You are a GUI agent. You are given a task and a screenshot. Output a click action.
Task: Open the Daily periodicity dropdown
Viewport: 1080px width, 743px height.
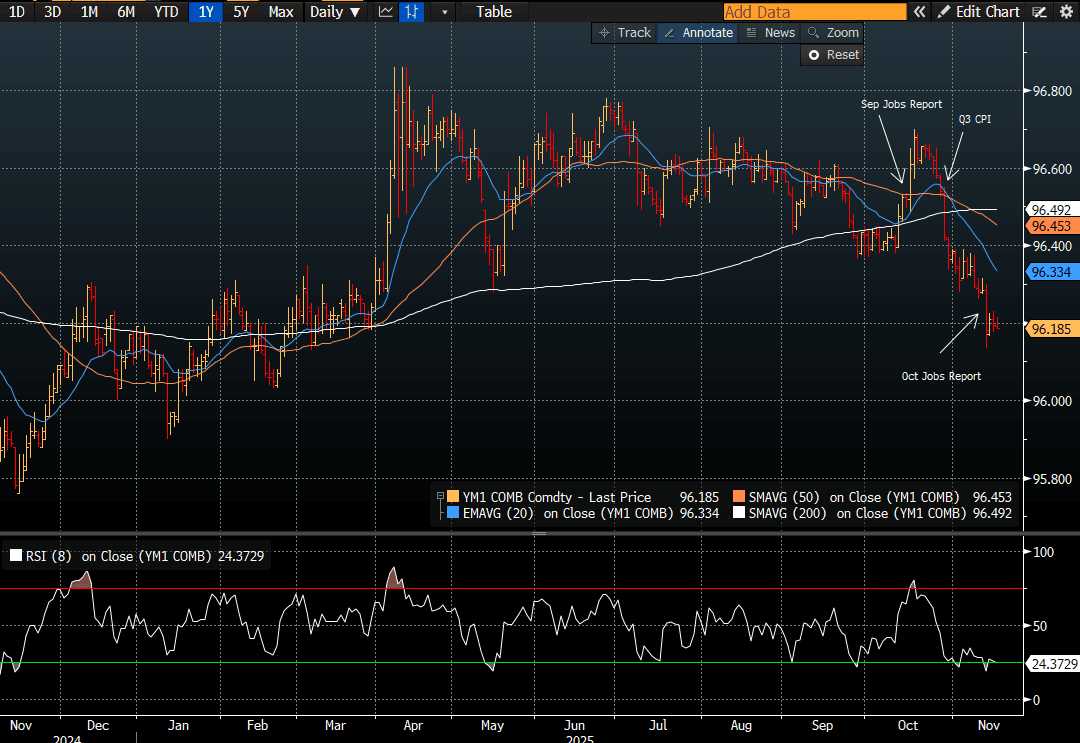coord(333,12)
